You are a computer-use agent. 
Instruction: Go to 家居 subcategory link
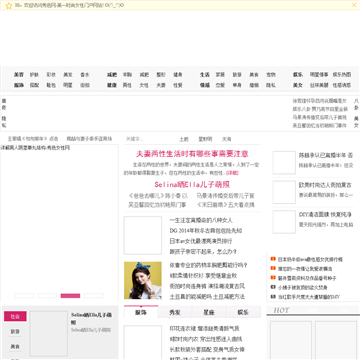[x=220, y=75]
